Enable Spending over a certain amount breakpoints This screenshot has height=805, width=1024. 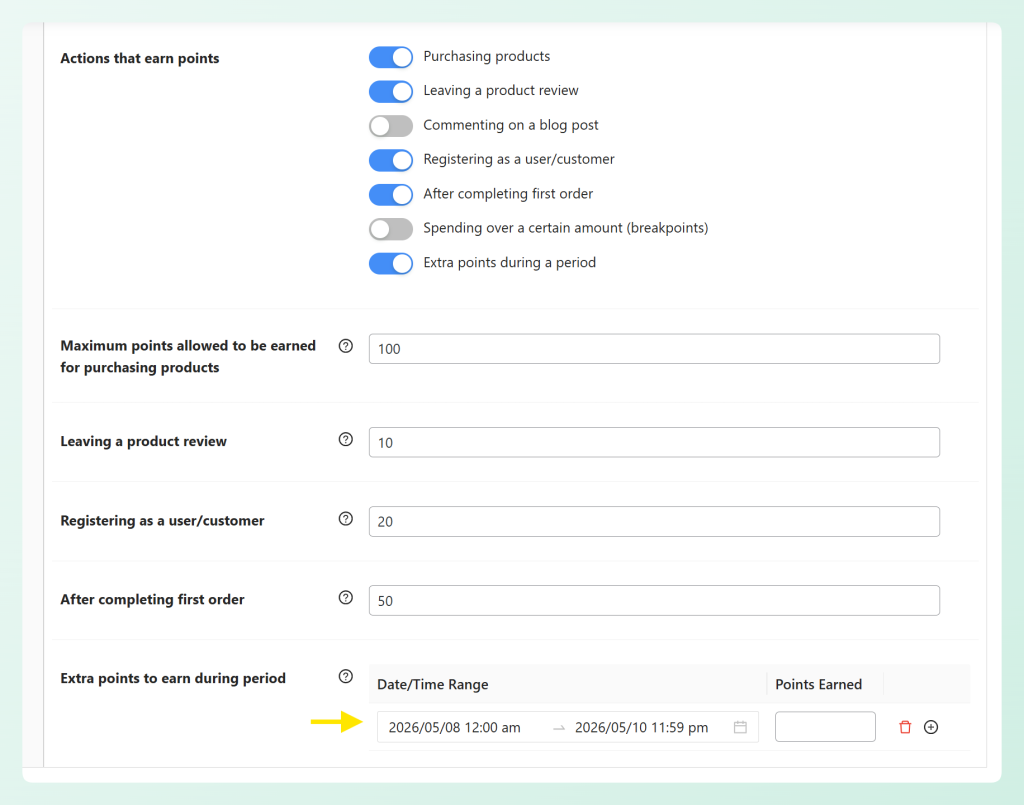tap(390, 228)
